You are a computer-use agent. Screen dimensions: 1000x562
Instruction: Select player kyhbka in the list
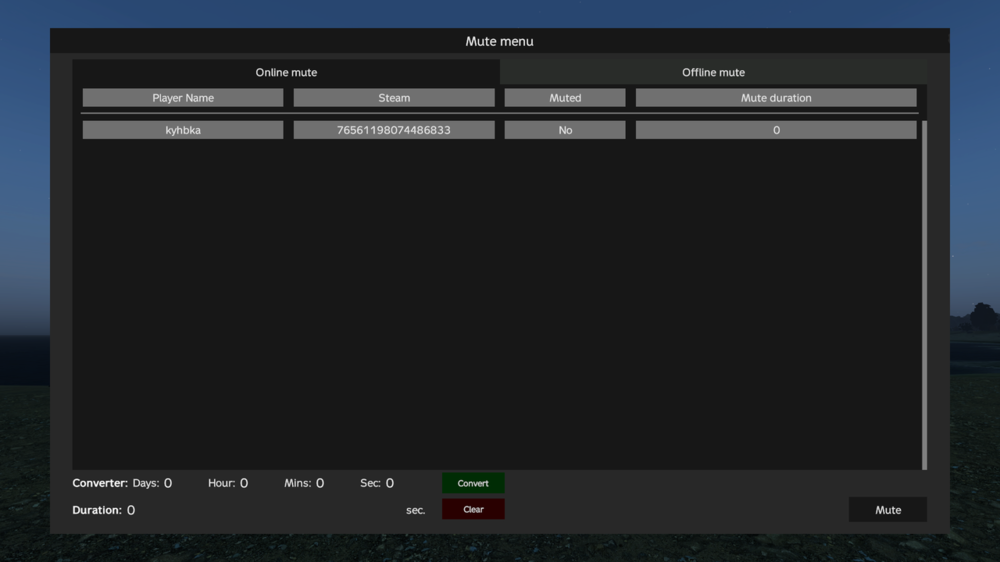pos(183,130)
